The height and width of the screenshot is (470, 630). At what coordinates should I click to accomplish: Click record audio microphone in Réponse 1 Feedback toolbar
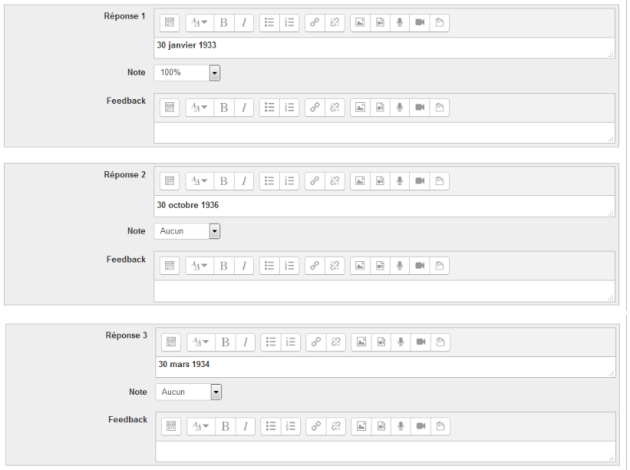400,107
